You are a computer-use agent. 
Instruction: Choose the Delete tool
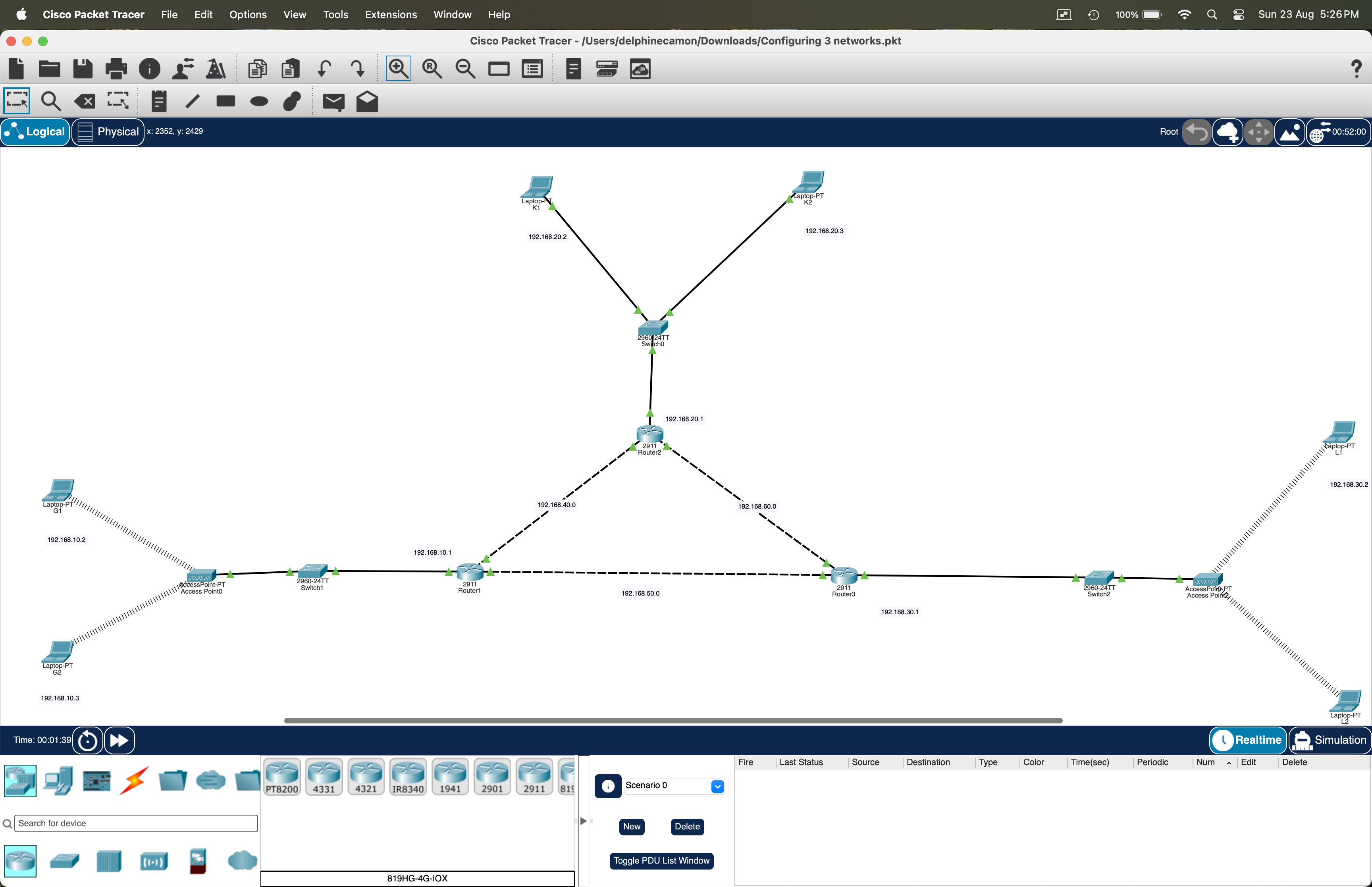pyautogui.click(x=85, y=102)
